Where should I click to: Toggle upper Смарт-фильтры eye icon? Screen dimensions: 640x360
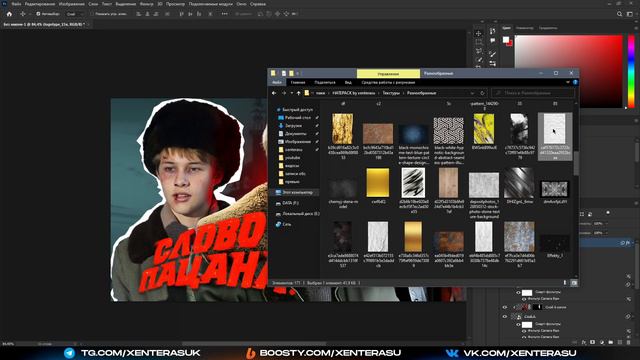518,292
